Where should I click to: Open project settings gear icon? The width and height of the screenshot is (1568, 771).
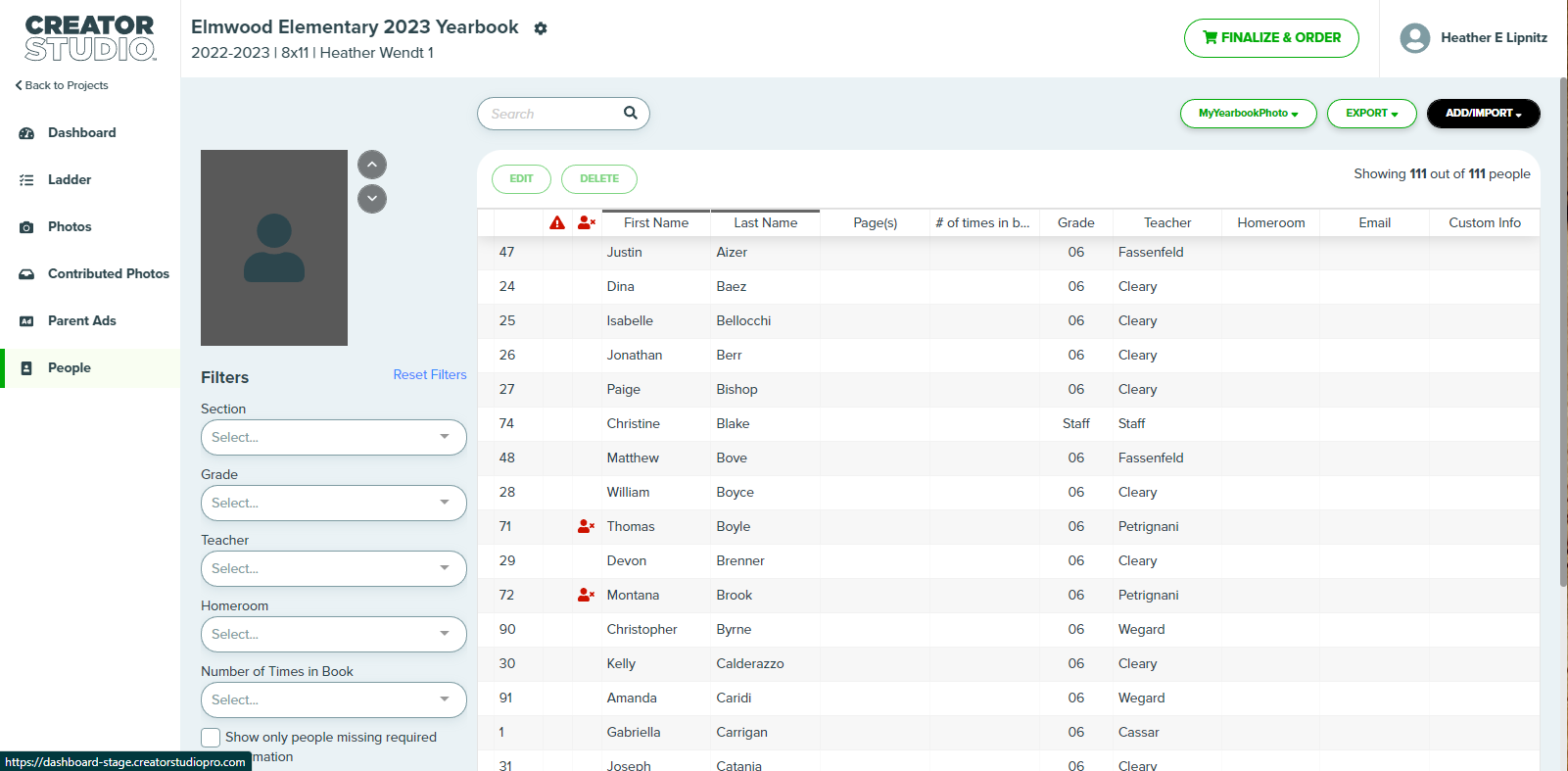pos(541,28)
